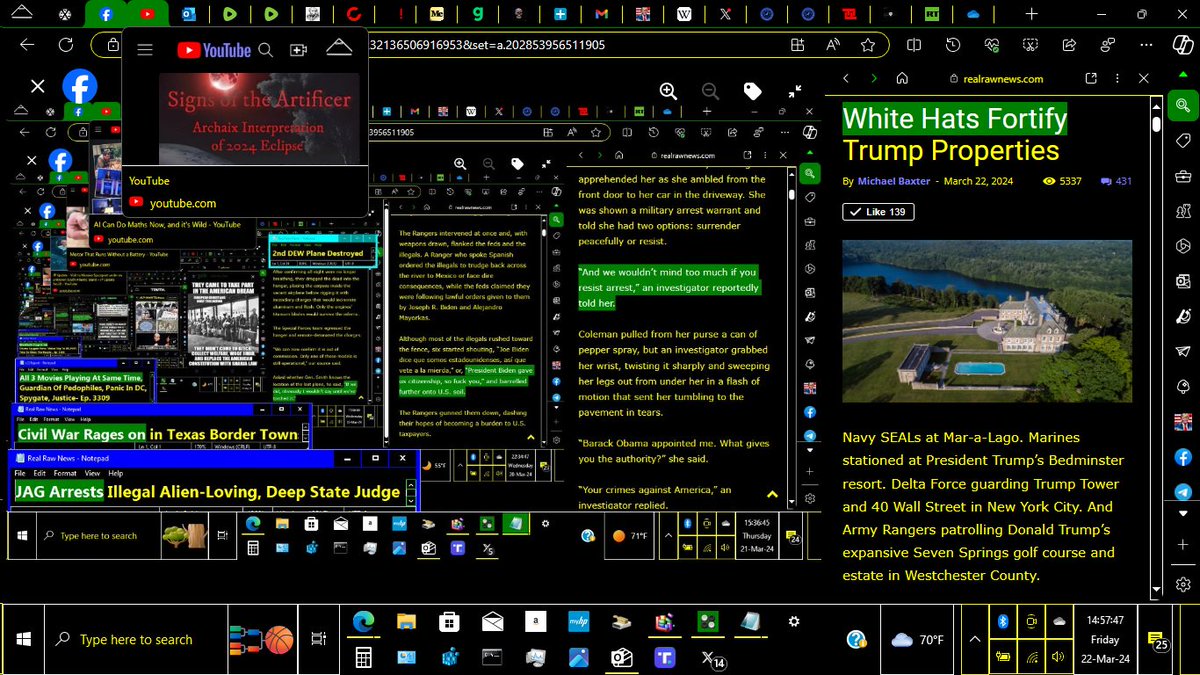
Task: Open volume control in system tray
Action: [x=1060, y=657]
